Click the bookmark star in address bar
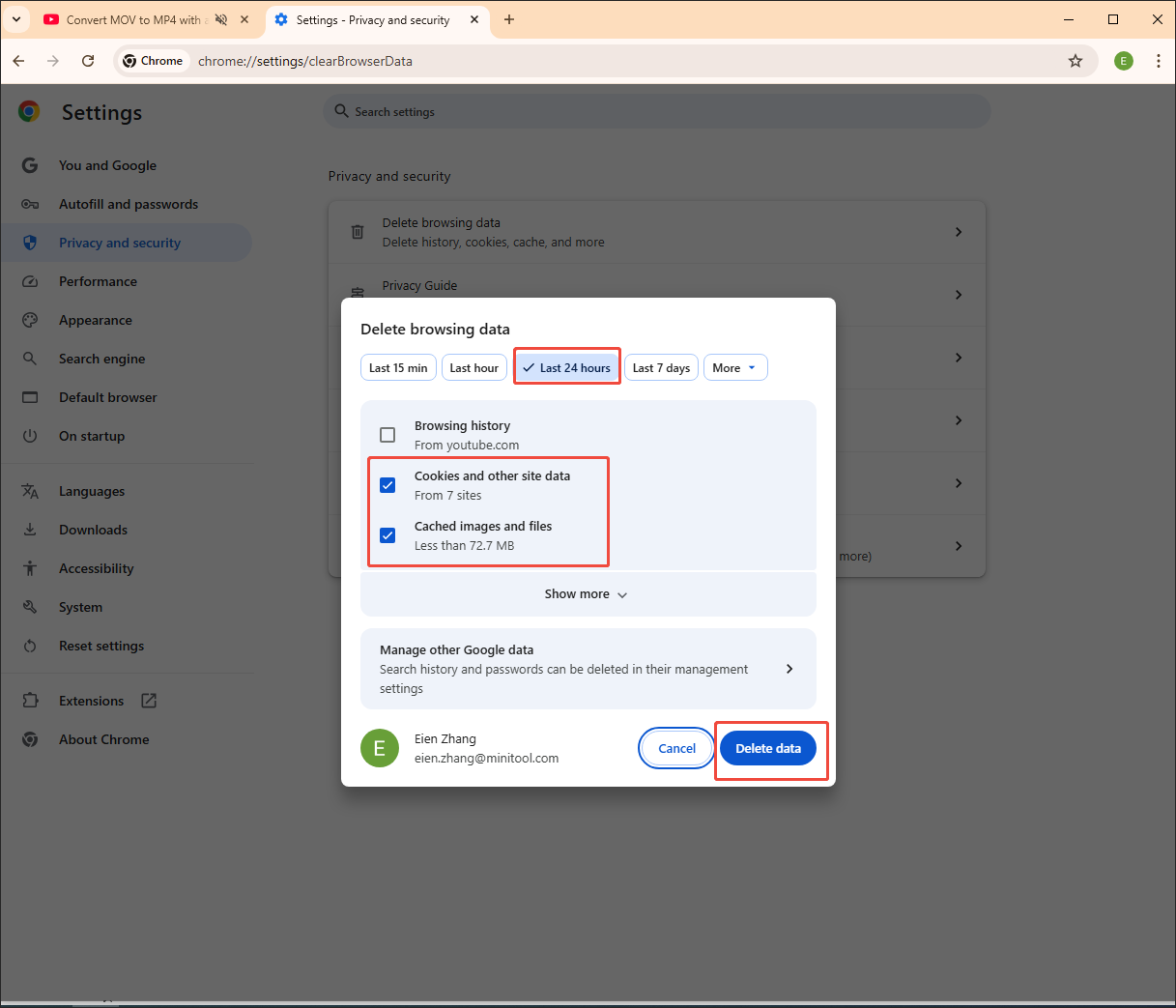 coord(1076,60)
